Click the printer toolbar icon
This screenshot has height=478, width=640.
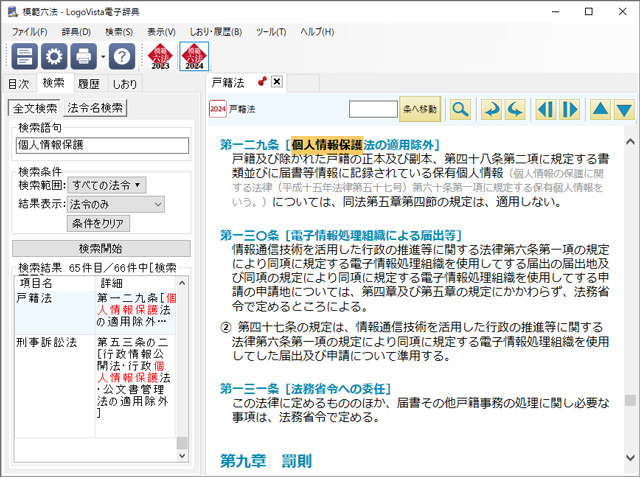click(x=84, y=56)
